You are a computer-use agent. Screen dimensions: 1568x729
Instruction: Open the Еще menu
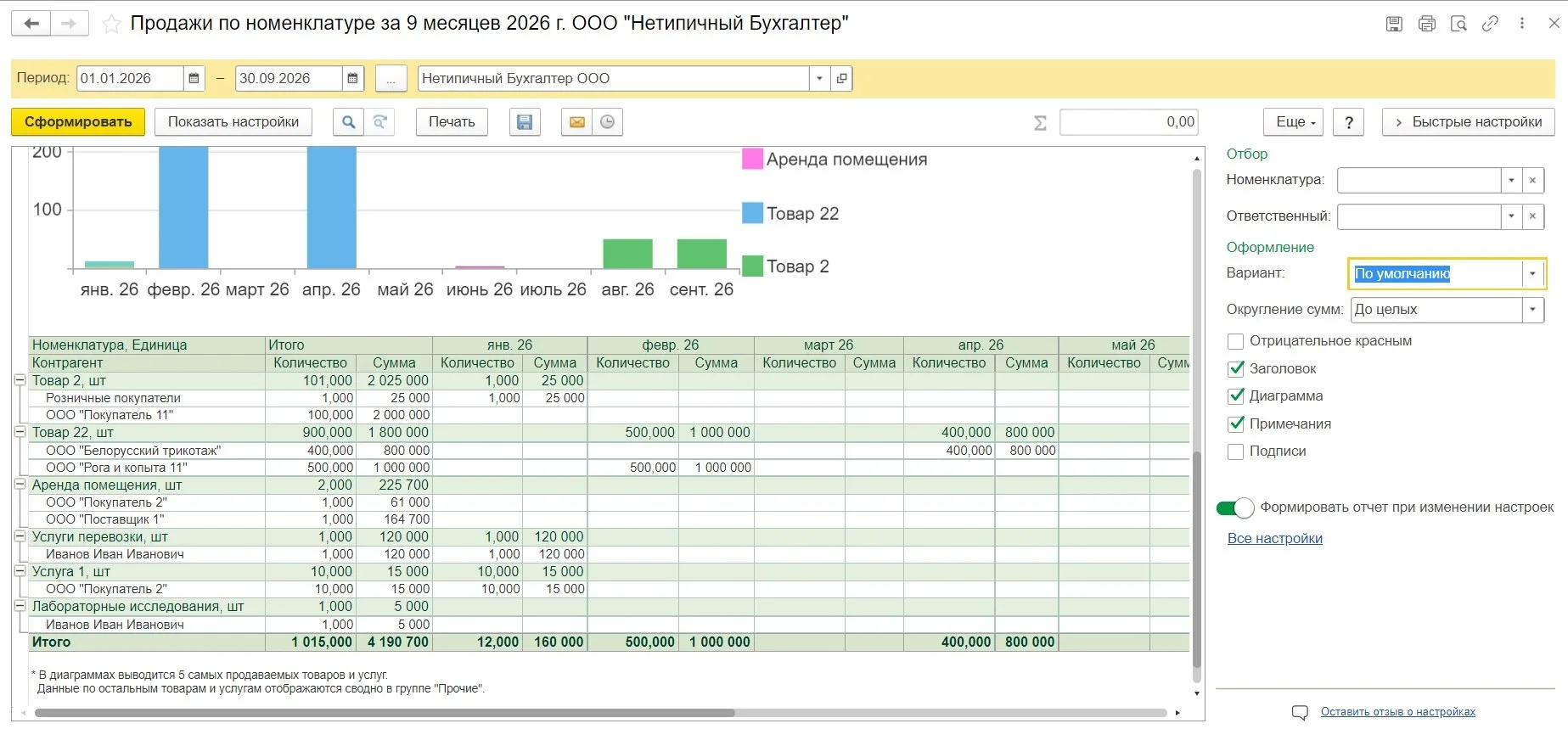[1294, 122]
